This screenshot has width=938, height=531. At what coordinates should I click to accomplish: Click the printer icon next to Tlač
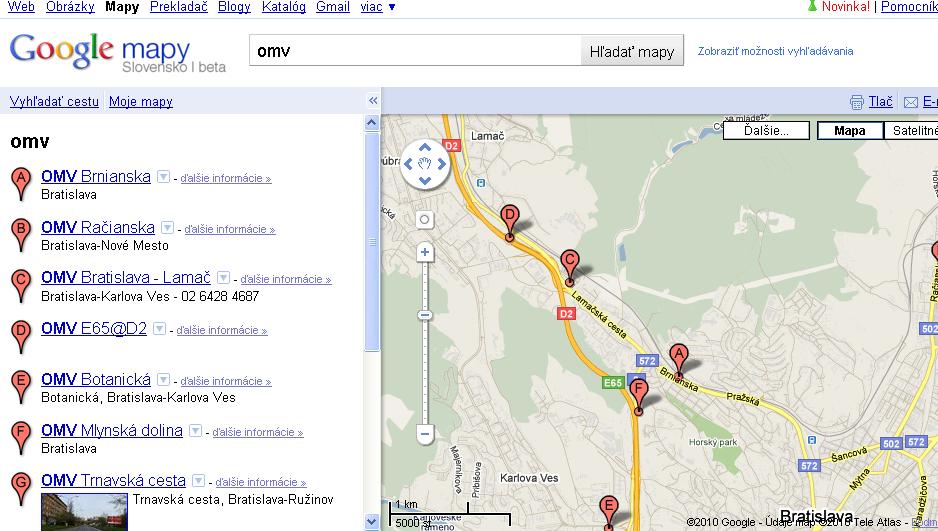click(857, 102)
